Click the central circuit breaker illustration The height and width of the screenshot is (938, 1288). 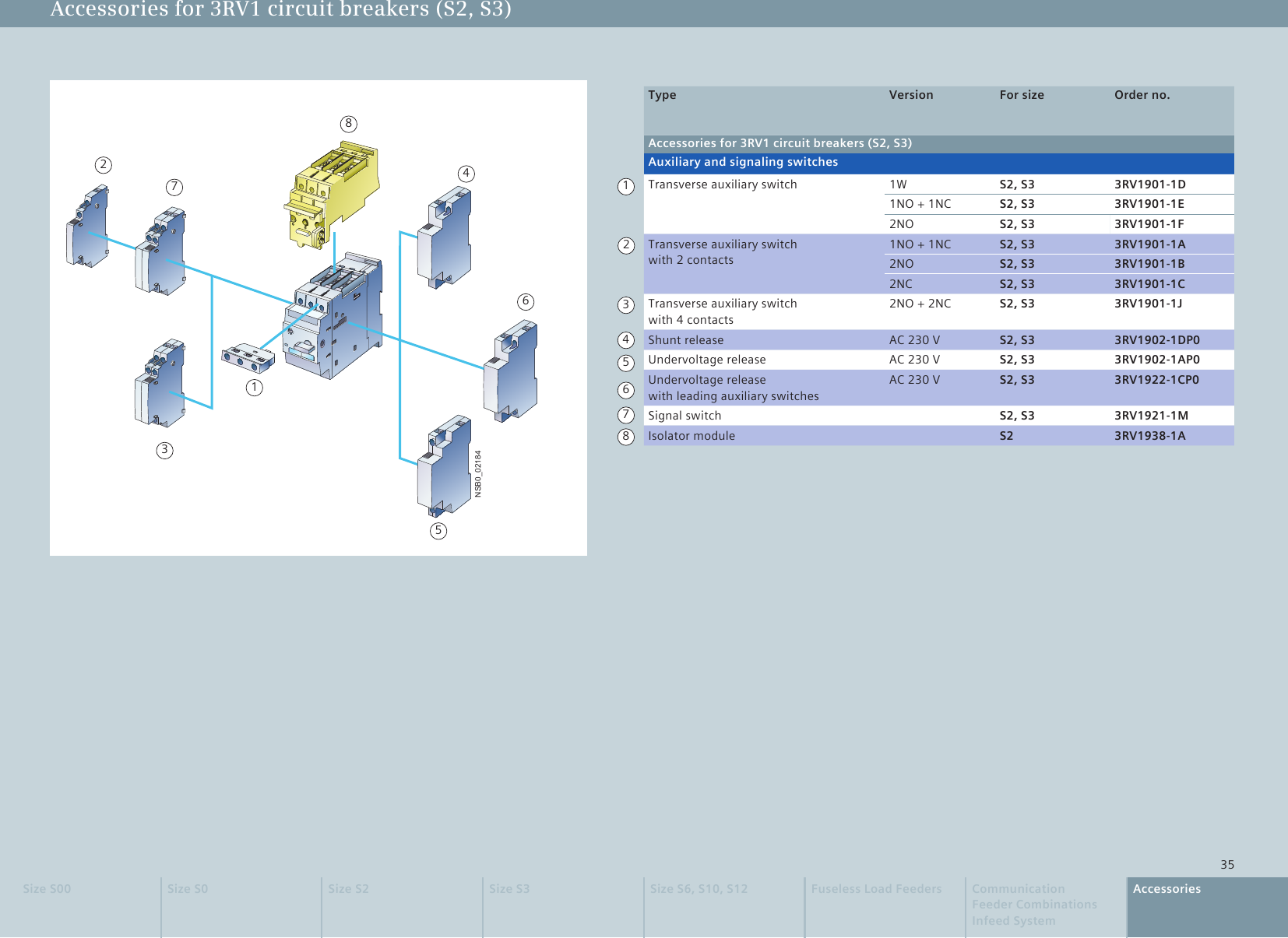[333, 316]
